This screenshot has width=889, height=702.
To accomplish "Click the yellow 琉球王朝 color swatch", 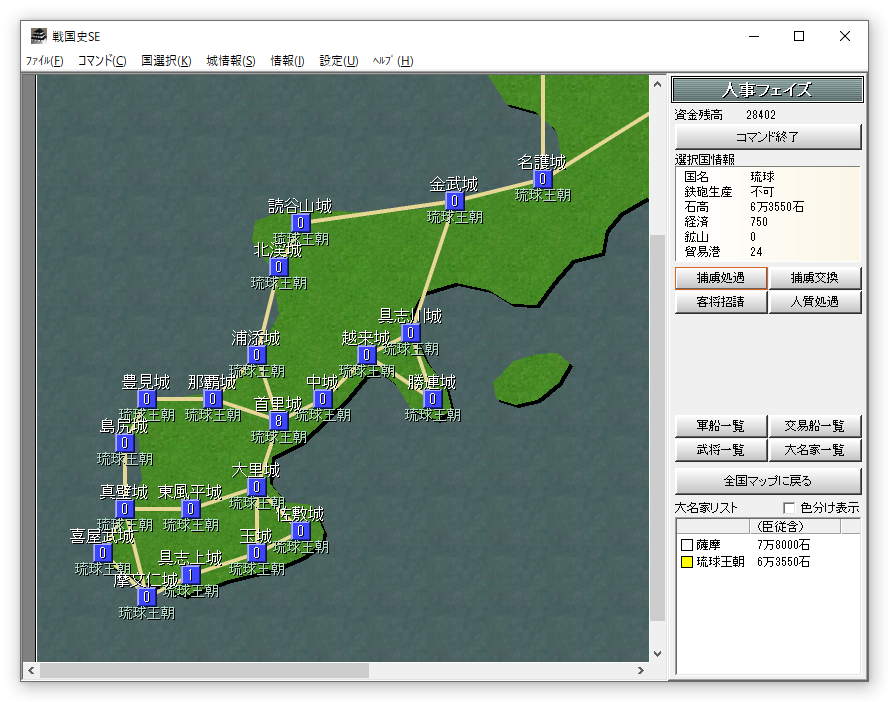I will click(x=686, y=562).
